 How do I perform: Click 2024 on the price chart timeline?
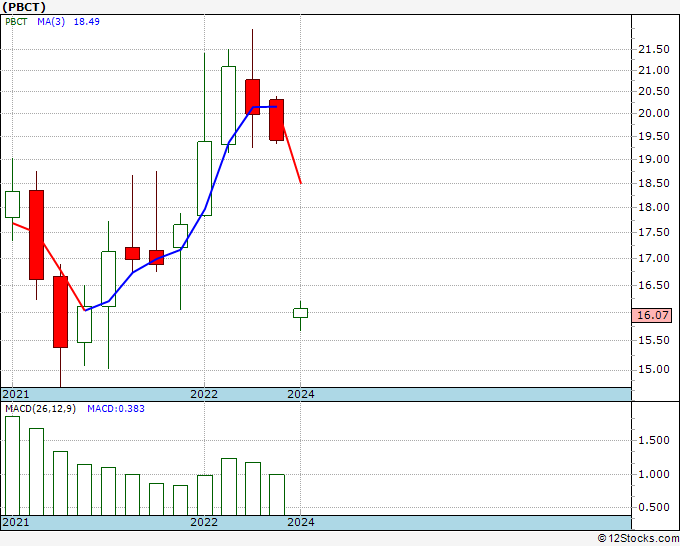pos(301,394)
